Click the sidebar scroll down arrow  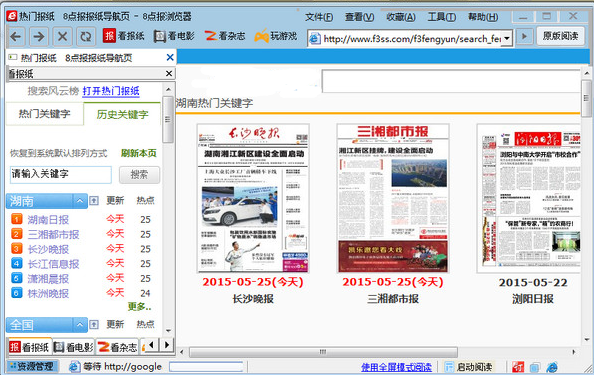[x=168, y=331]
